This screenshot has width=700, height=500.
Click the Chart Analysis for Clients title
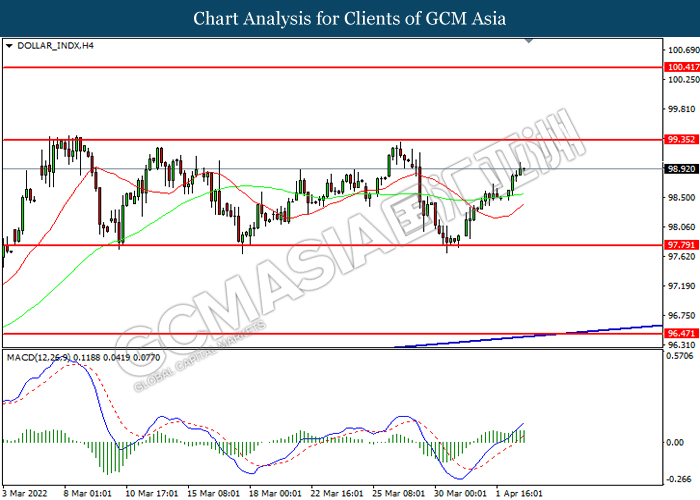coord(350,19)
